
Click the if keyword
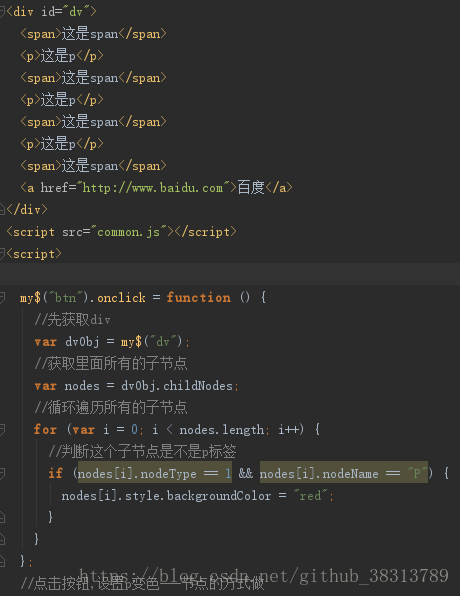[x=56, y=474]
